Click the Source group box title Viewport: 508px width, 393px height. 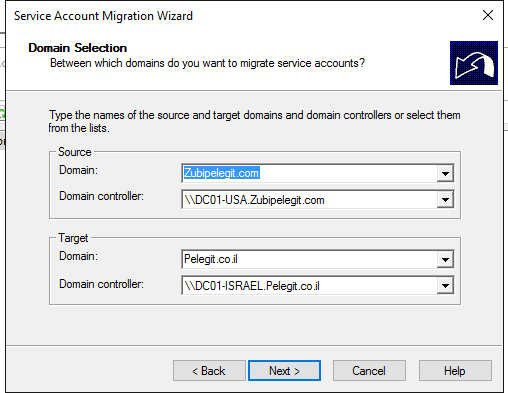[74, 152]
